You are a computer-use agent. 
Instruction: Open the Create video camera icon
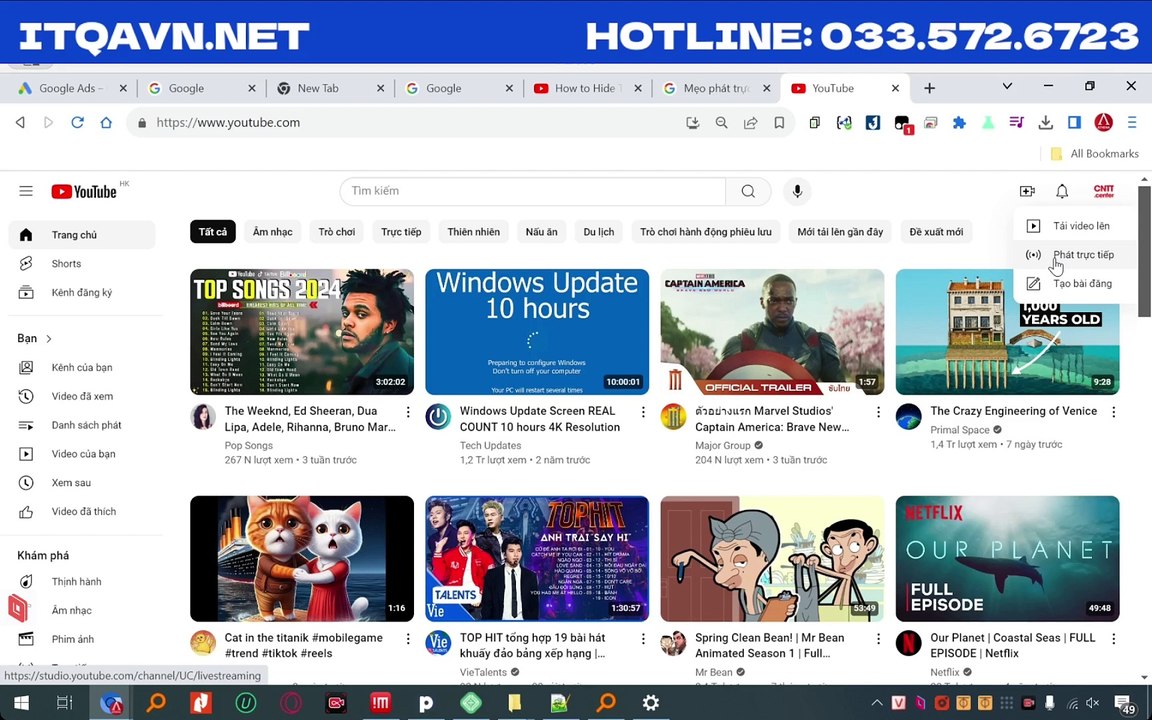tap(1027, 191)
